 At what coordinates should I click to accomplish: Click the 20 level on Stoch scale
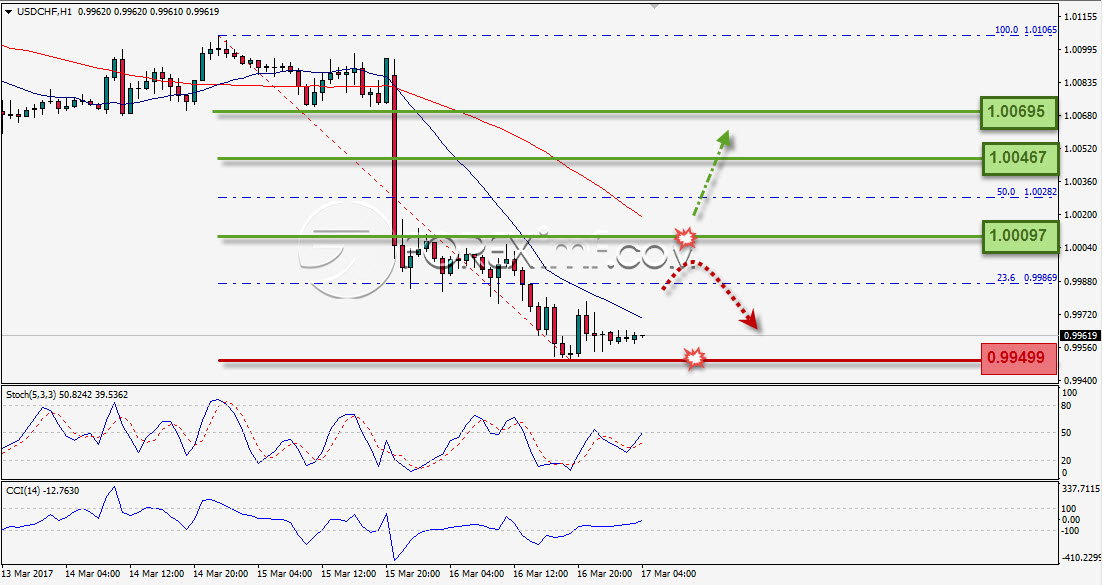click(x=1066, y=461)
